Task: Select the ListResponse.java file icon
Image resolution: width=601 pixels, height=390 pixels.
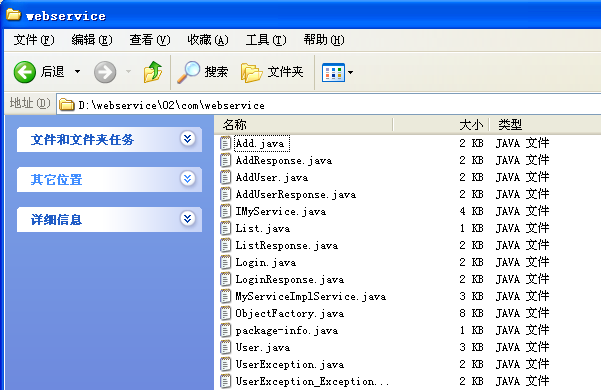Action: click(225, 245)
